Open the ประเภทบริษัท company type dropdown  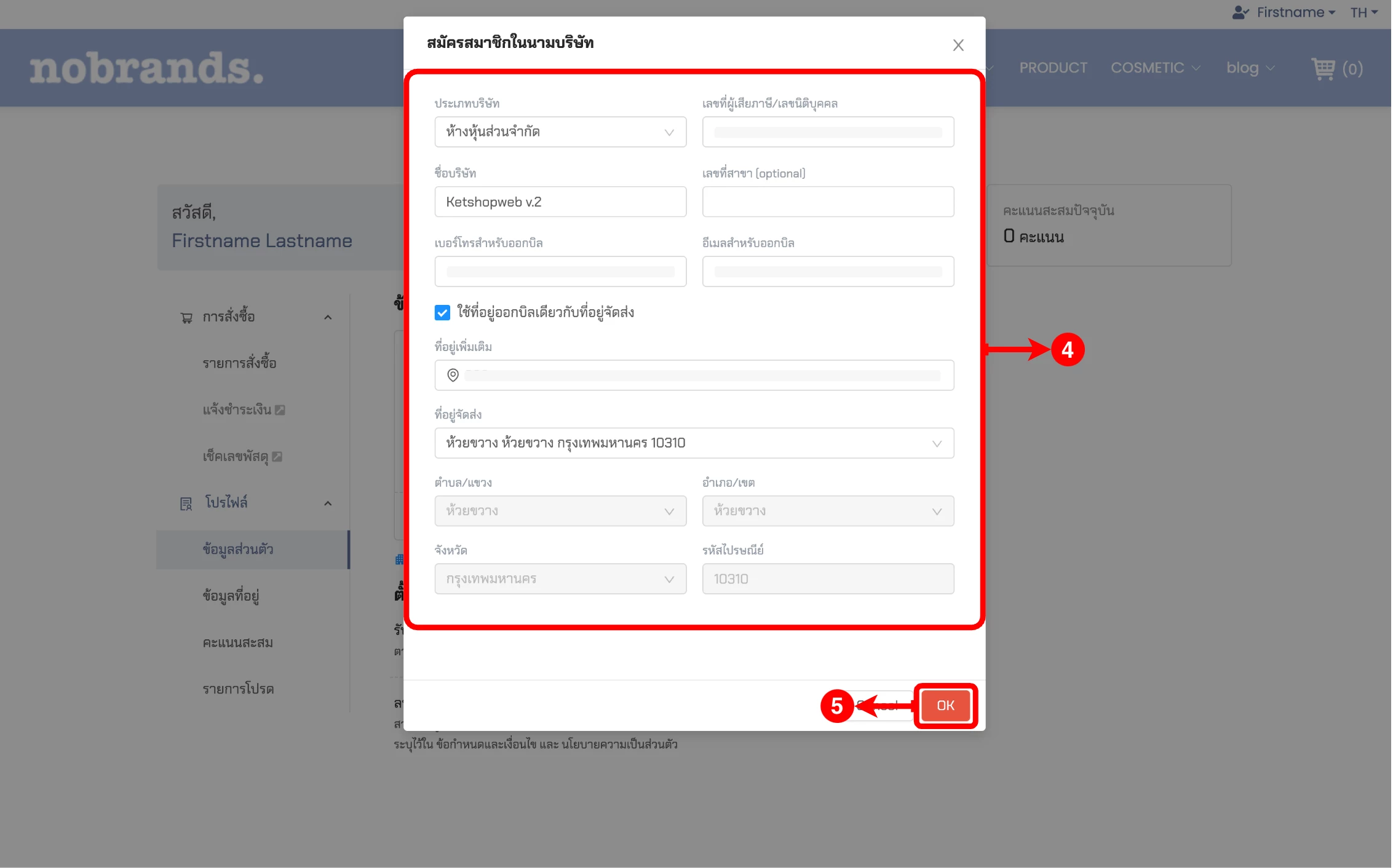point(560,132)
